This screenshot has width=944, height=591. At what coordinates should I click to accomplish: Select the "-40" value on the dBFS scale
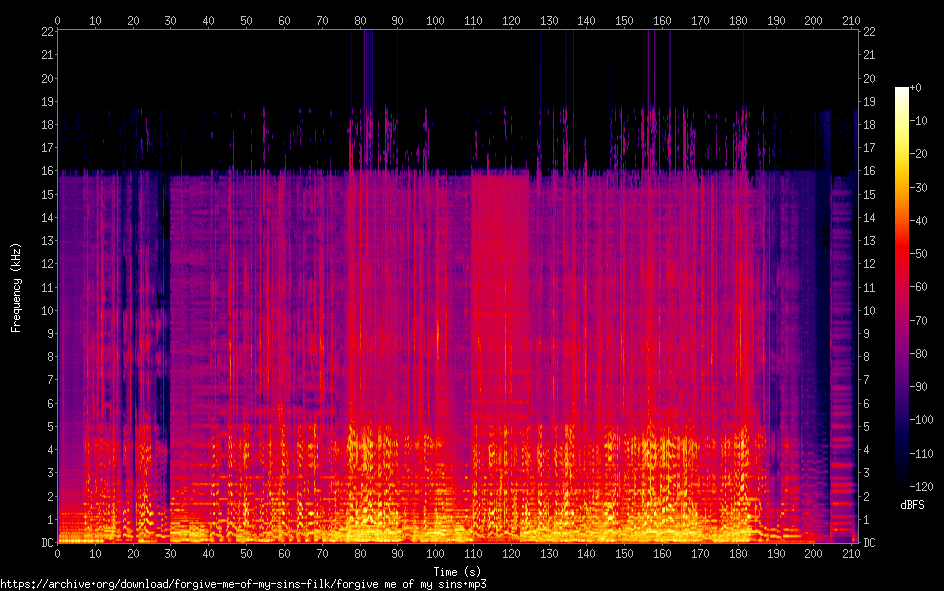click(919, 221)
